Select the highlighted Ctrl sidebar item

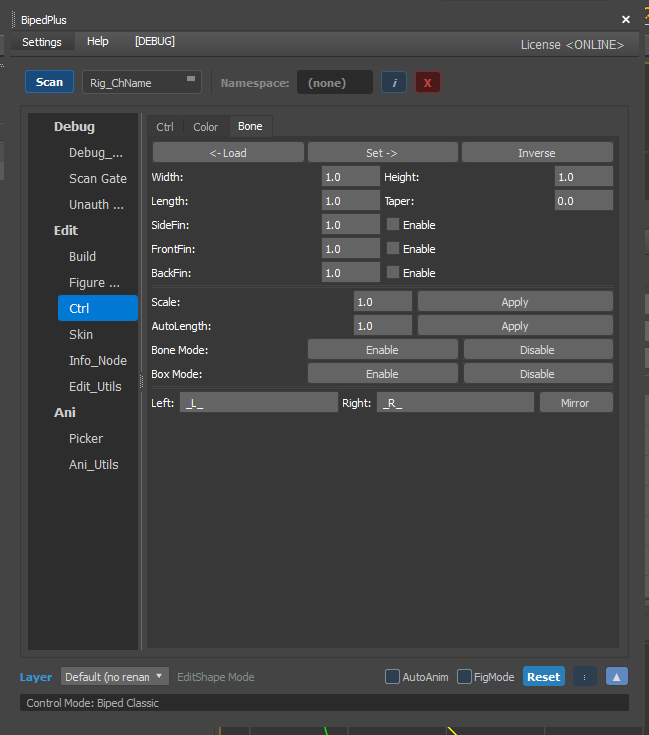pos(97,308)
